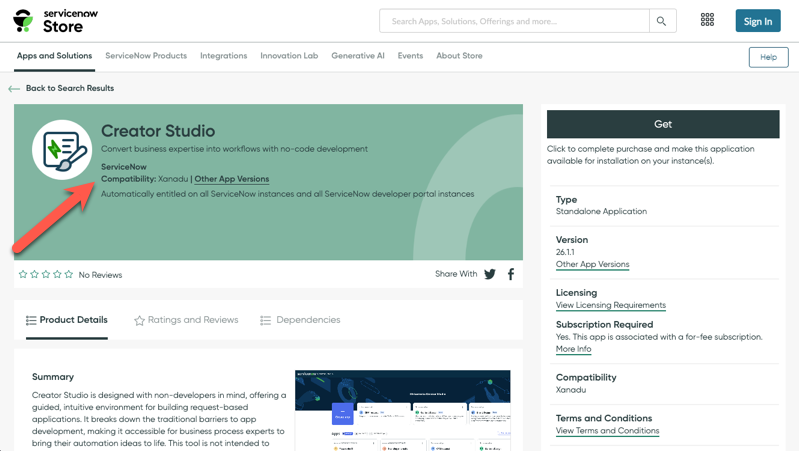This screenshot has width=799, height=451.
Task: Open Generative AI nav item
Action: (x=358, y=56)
